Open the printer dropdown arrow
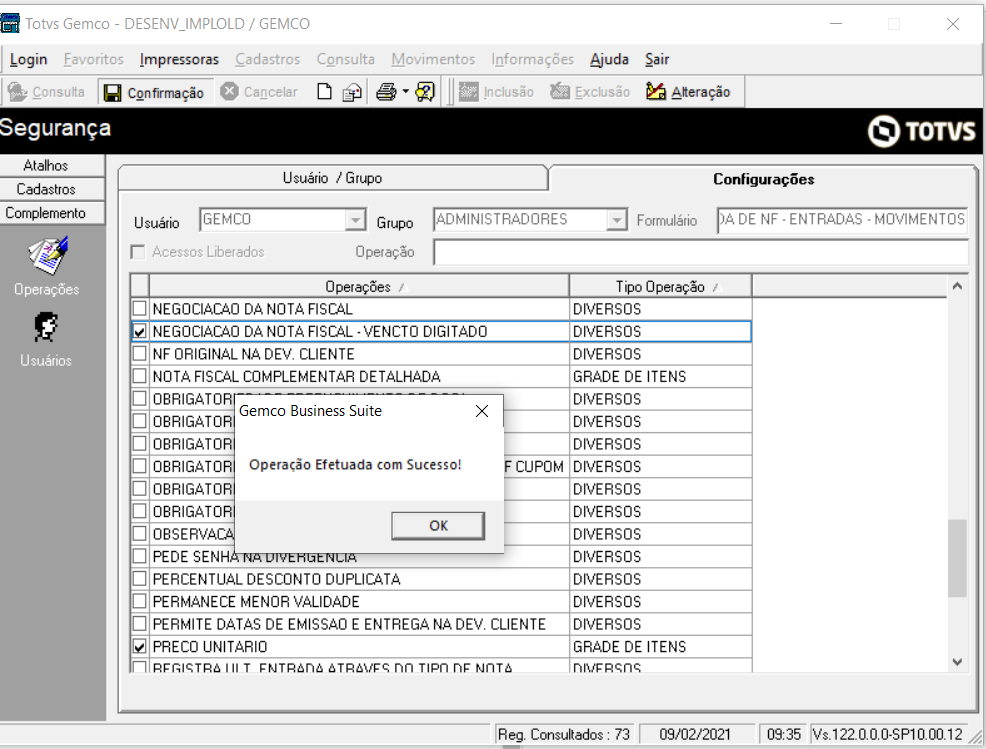Screen dimensions: 986x749 tap(406, 92)
